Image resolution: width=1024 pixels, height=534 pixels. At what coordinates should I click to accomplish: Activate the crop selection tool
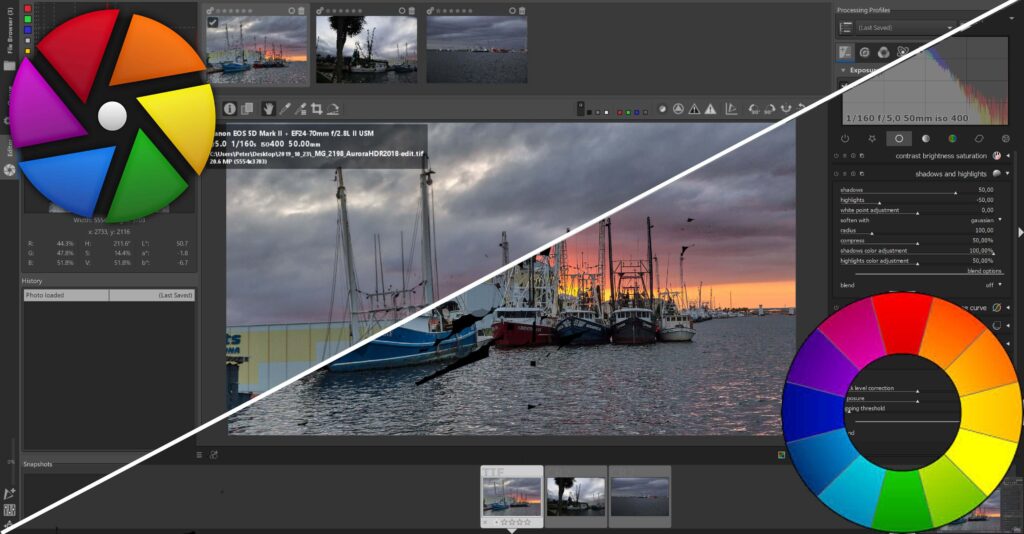pyautogui.click(x=316, y=109)
